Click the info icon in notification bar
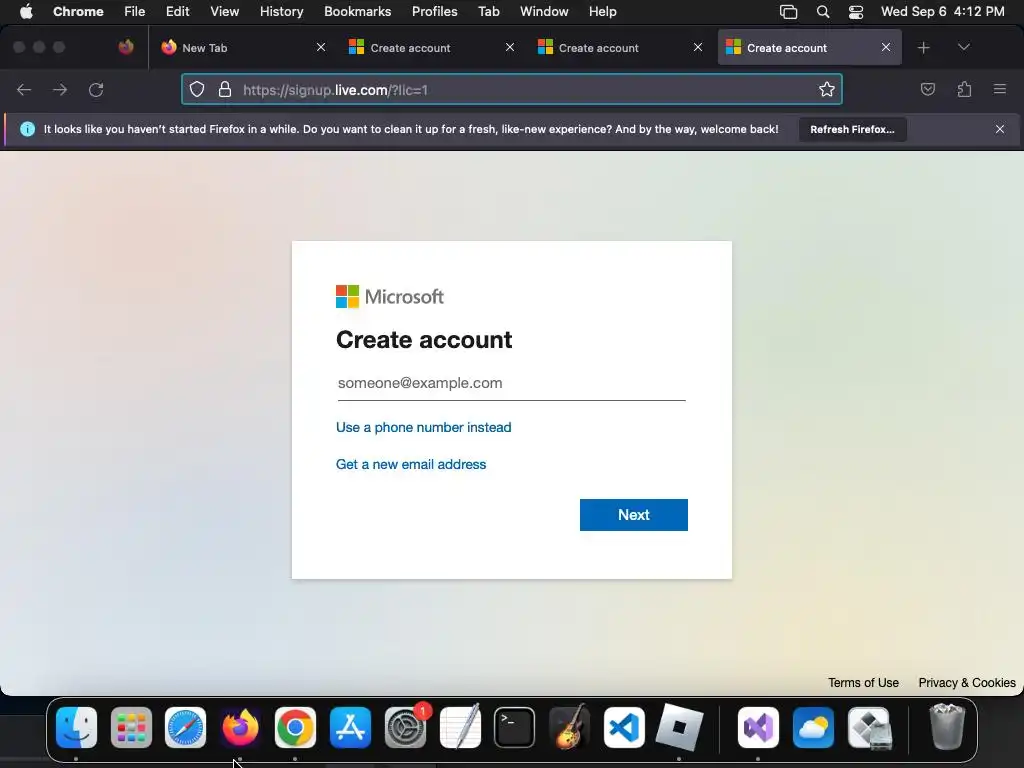 pyautogui.click(x=27, y=129)
